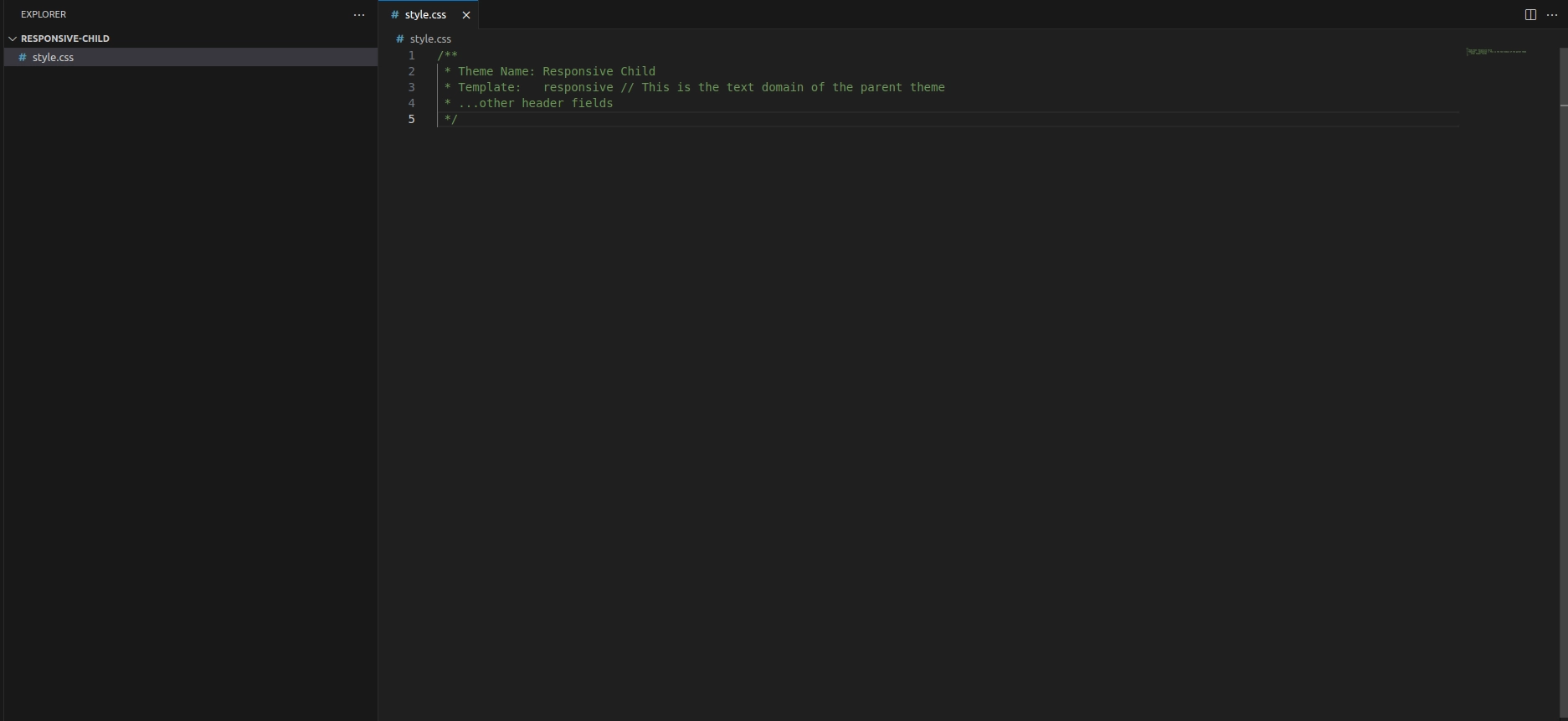The image size is (1568, 721).
Task: Click style.css in the breadcrumb bar
Action: pyautogui.click(x=430, y=39)
